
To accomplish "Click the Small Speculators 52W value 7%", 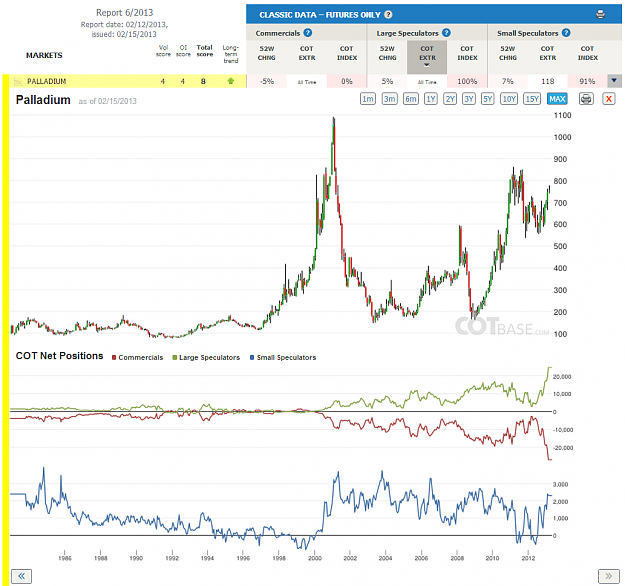I will pyautogui.click(x=507, y=81).
